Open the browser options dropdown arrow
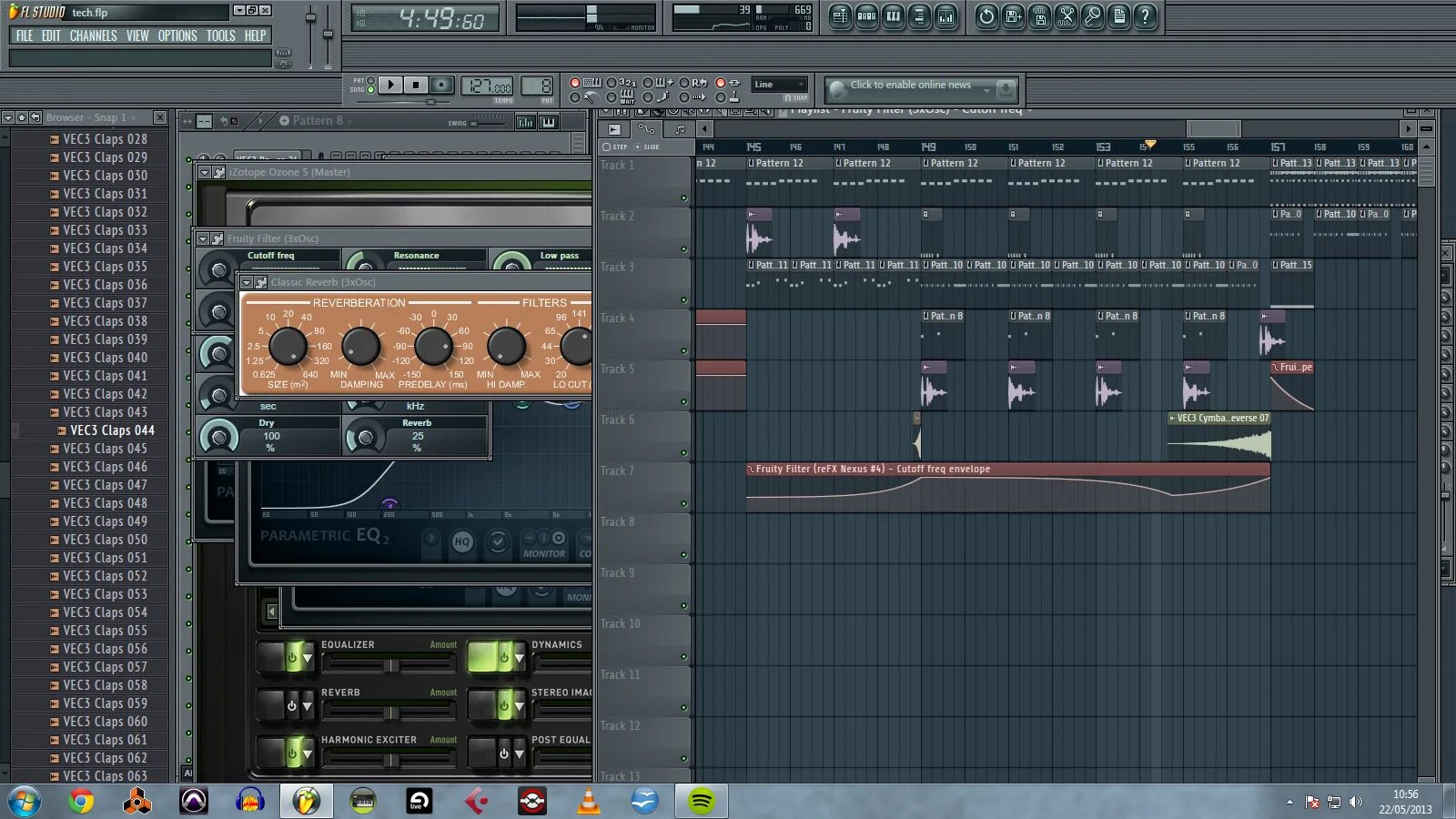This screenshot has width=1456, height=819. (x=7, y=117)
